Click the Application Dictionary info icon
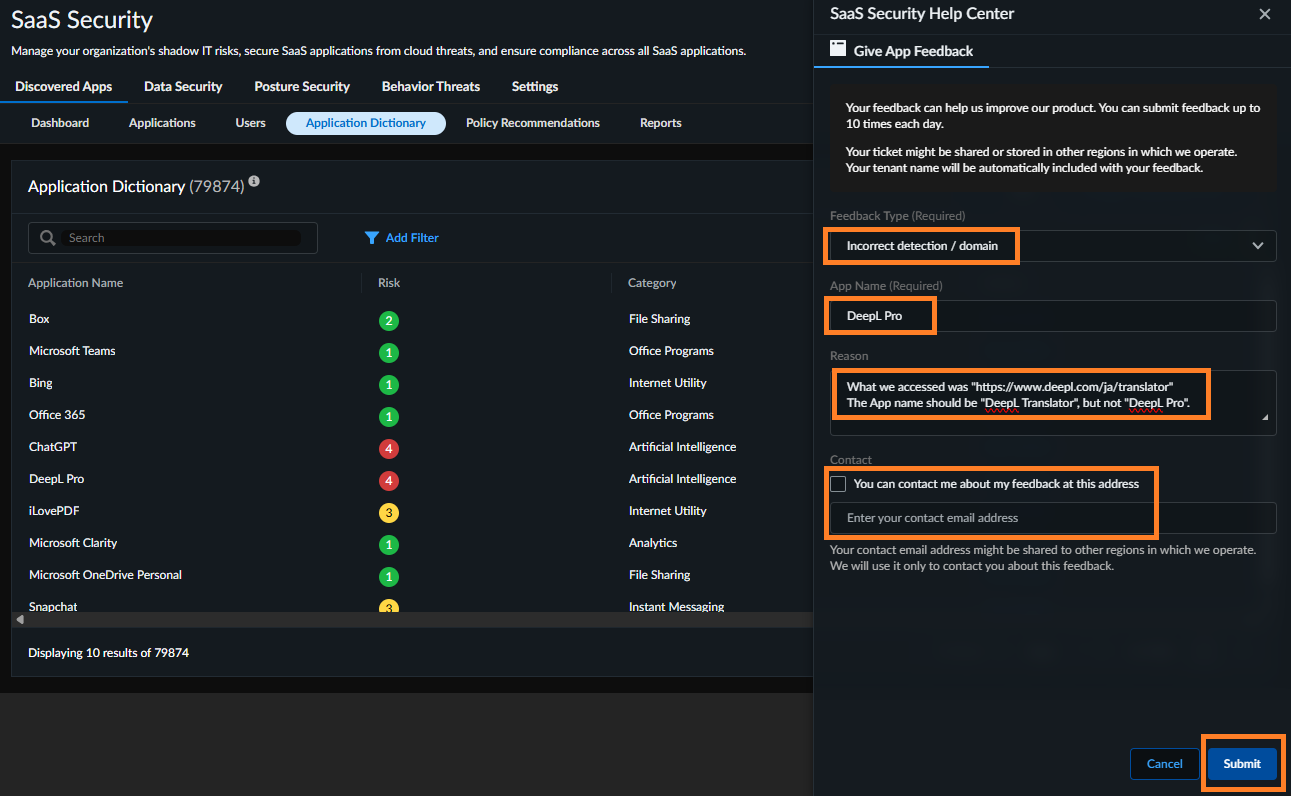Screen dimensions: 1291x796 254,182
